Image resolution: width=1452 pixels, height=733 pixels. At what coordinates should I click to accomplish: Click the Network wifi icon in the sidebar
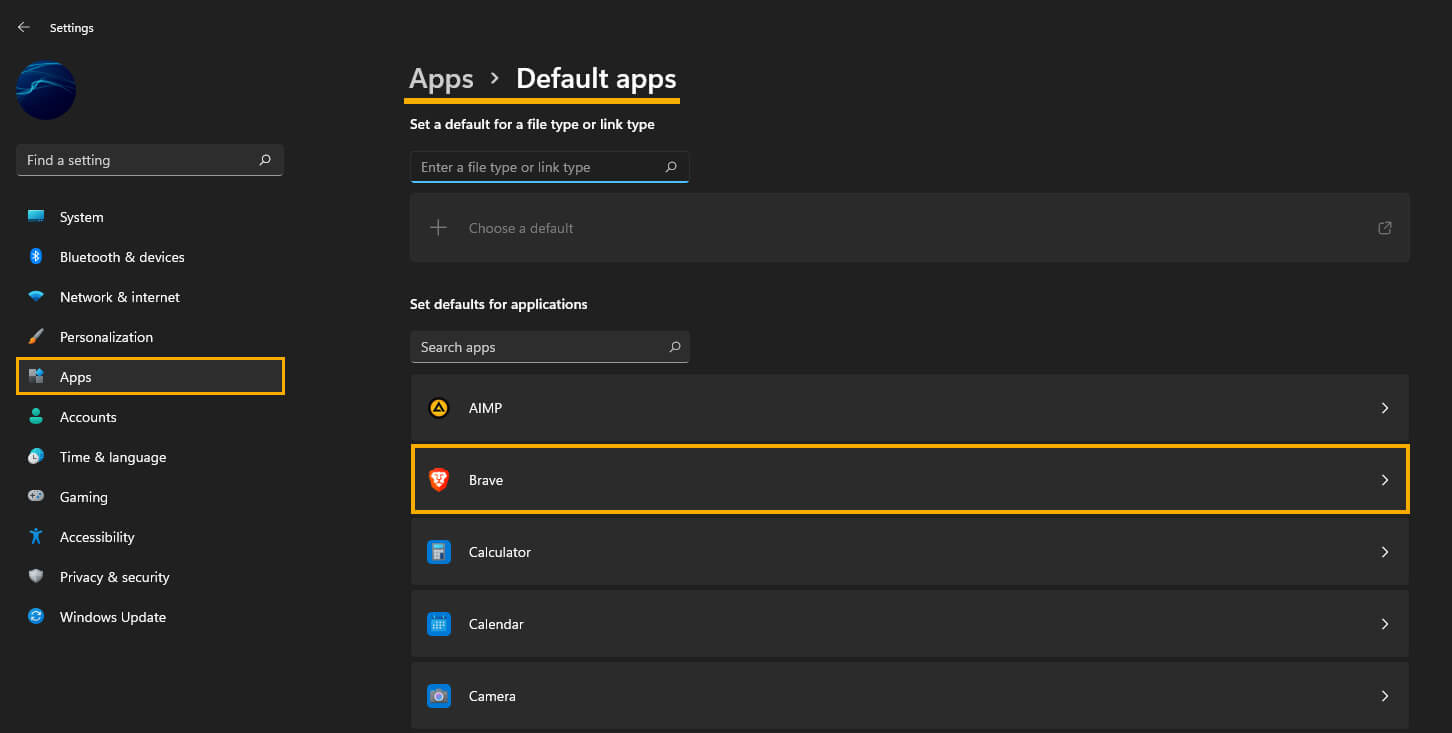point(36,297)
